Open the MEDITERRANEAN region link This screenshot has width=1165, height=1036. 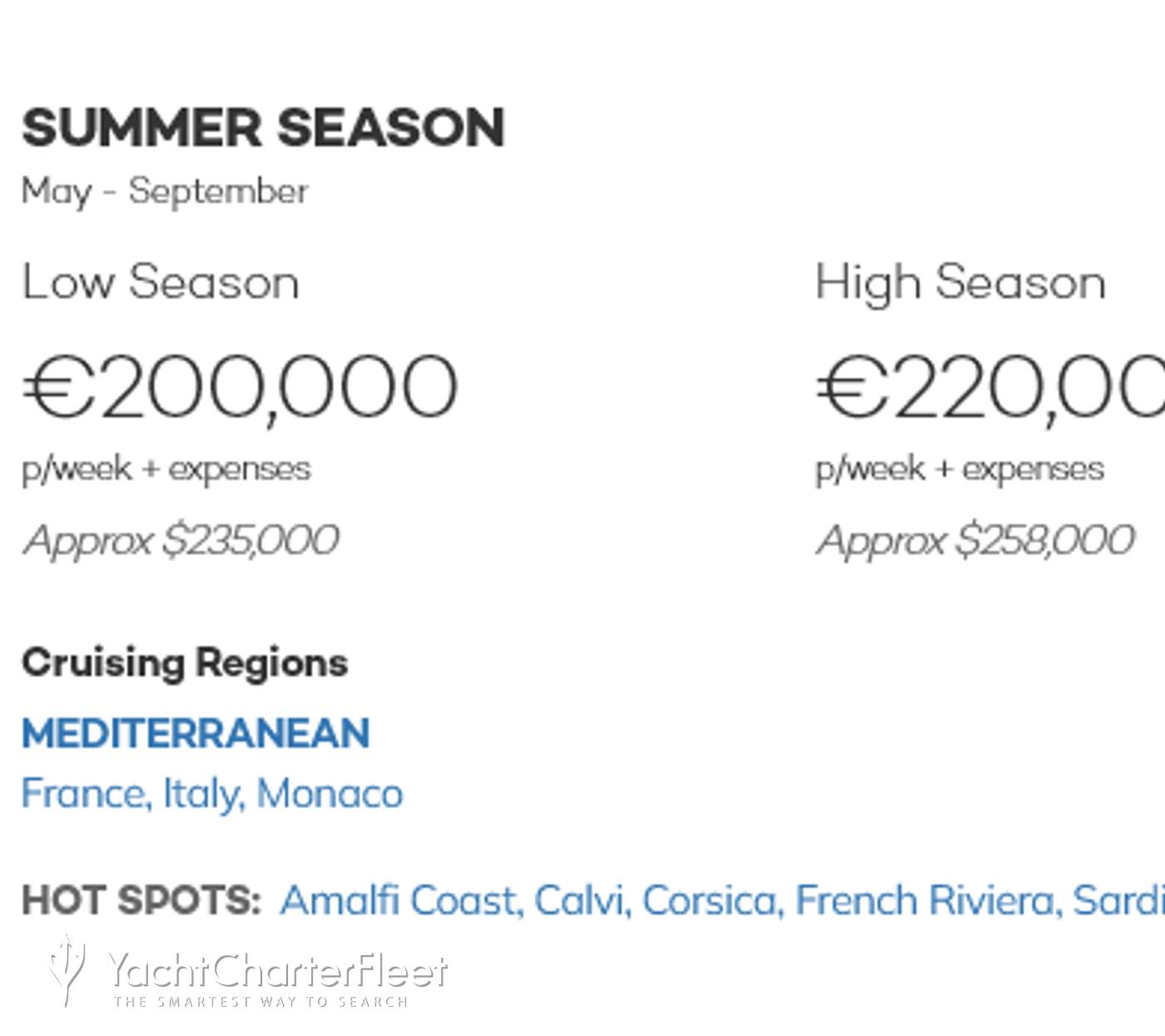pyautogui.click(x=196, y=733)
